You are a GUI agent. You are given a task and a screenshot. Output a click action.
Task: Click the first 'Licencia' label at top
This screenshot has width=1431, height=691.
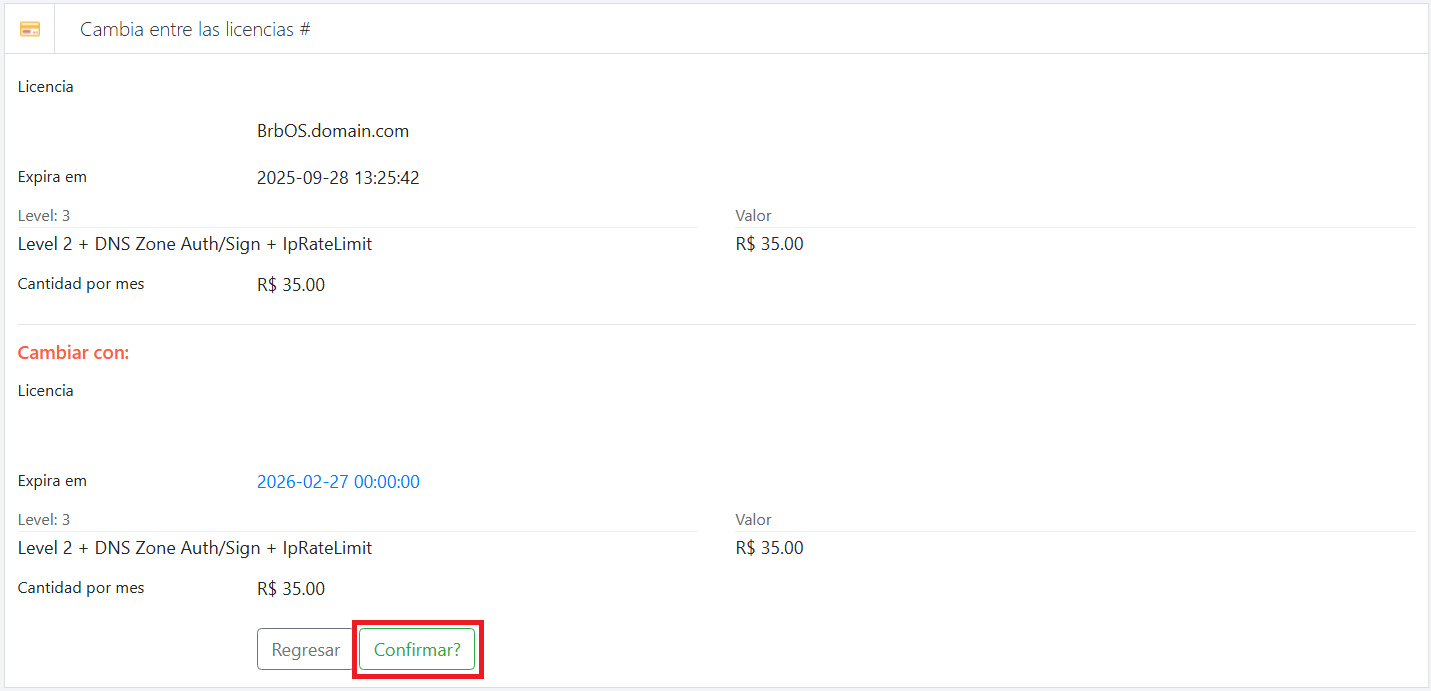click(46, 87)
